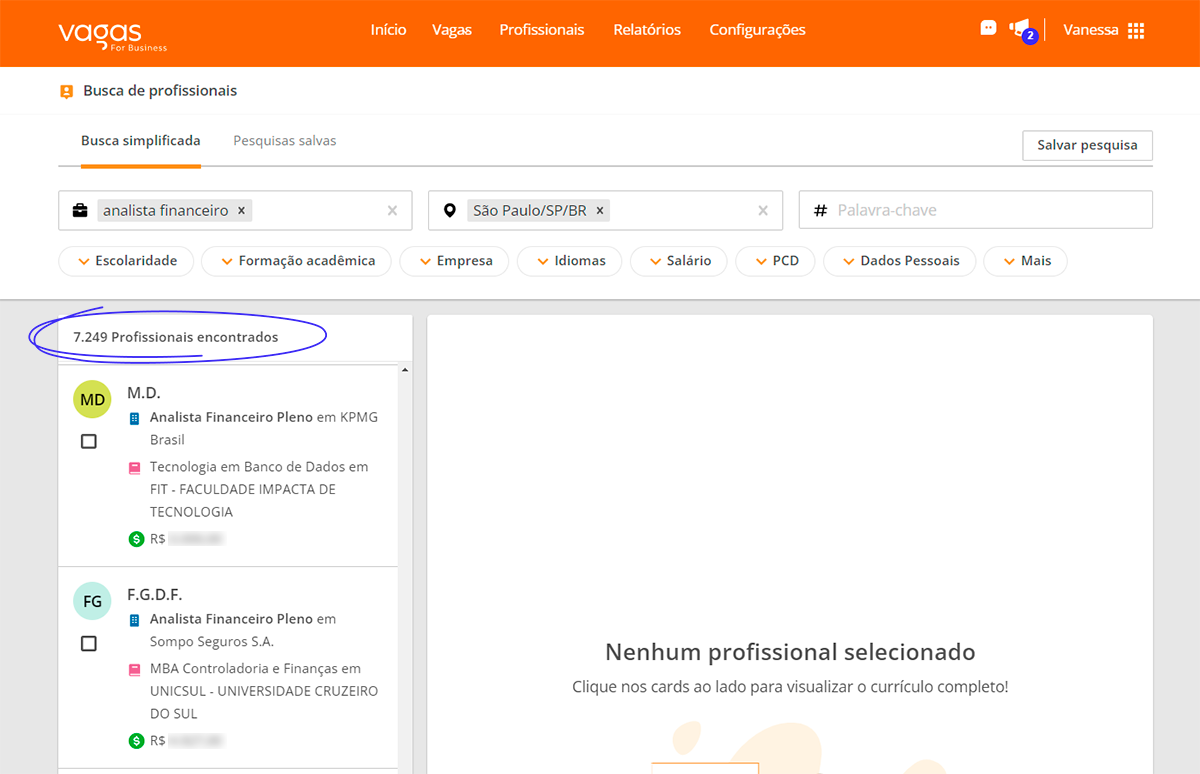Open Vagas in top navigation

pyautogui.click(x=452, y=30)
